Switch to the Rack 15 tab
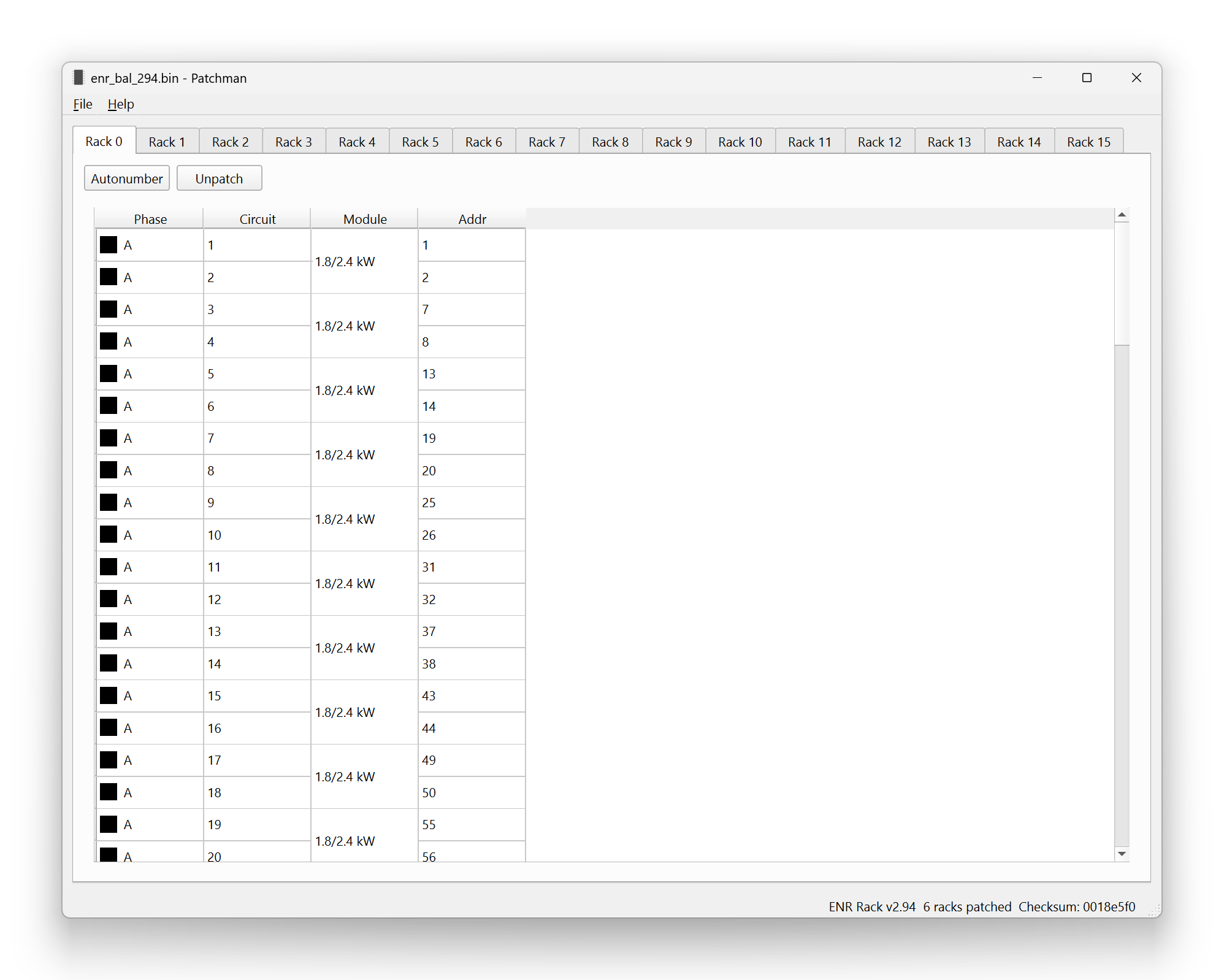This screenshot has width=1224, height=980. click(1089, 142)
